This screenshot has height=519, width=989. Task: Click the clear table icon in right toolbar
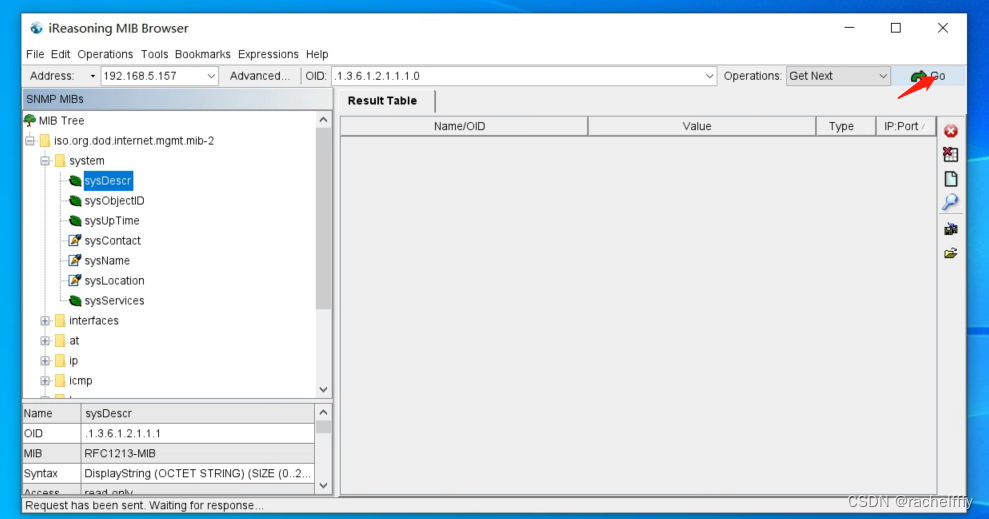pos(951,155)
